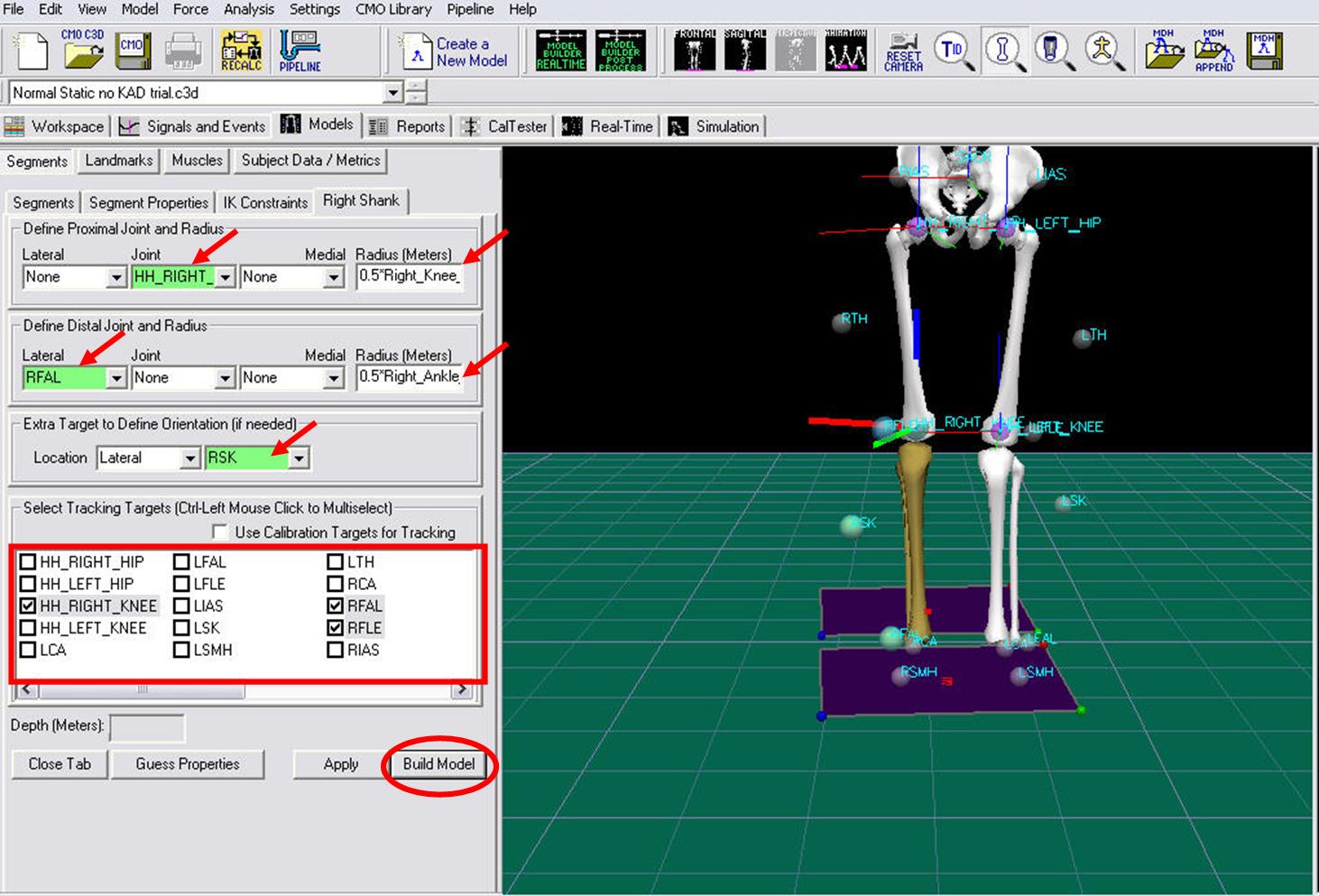This screenshot has width=1319, height=896.
Task: Uncheck the RFLE tracking target
Action: coord(336,628)
